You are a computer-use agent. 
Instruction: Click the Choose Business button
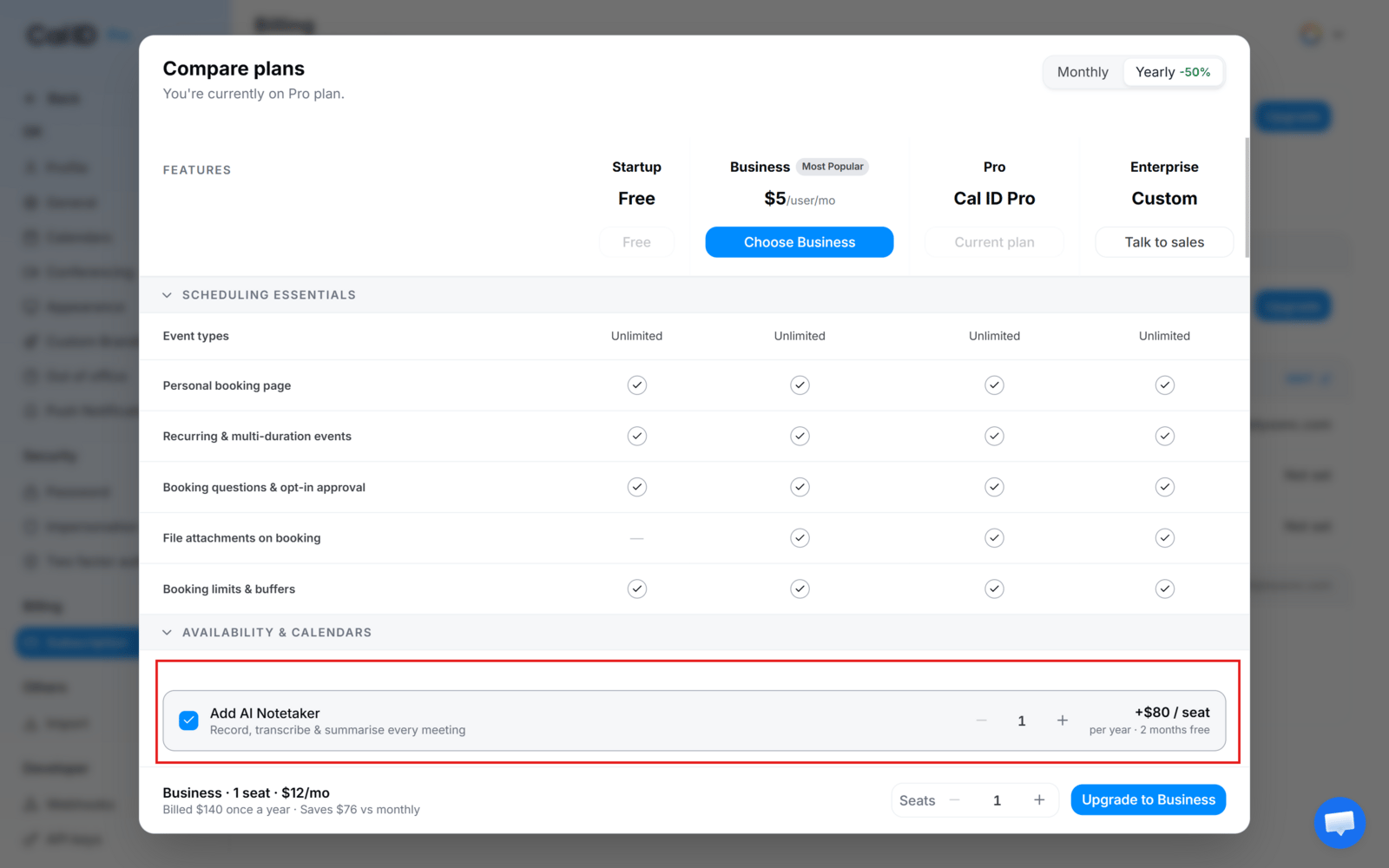(800, 242)
